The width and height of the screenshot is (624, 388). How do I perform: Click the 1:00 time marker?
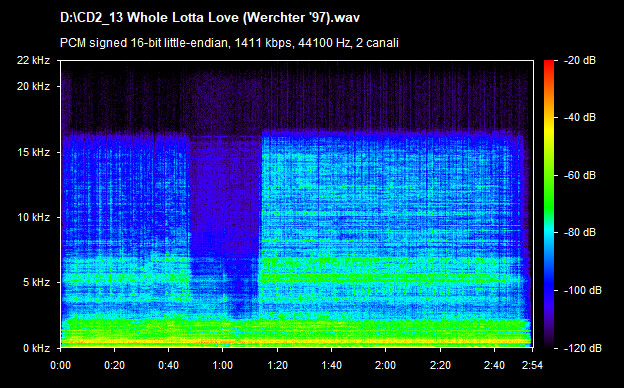coord(222,365)
